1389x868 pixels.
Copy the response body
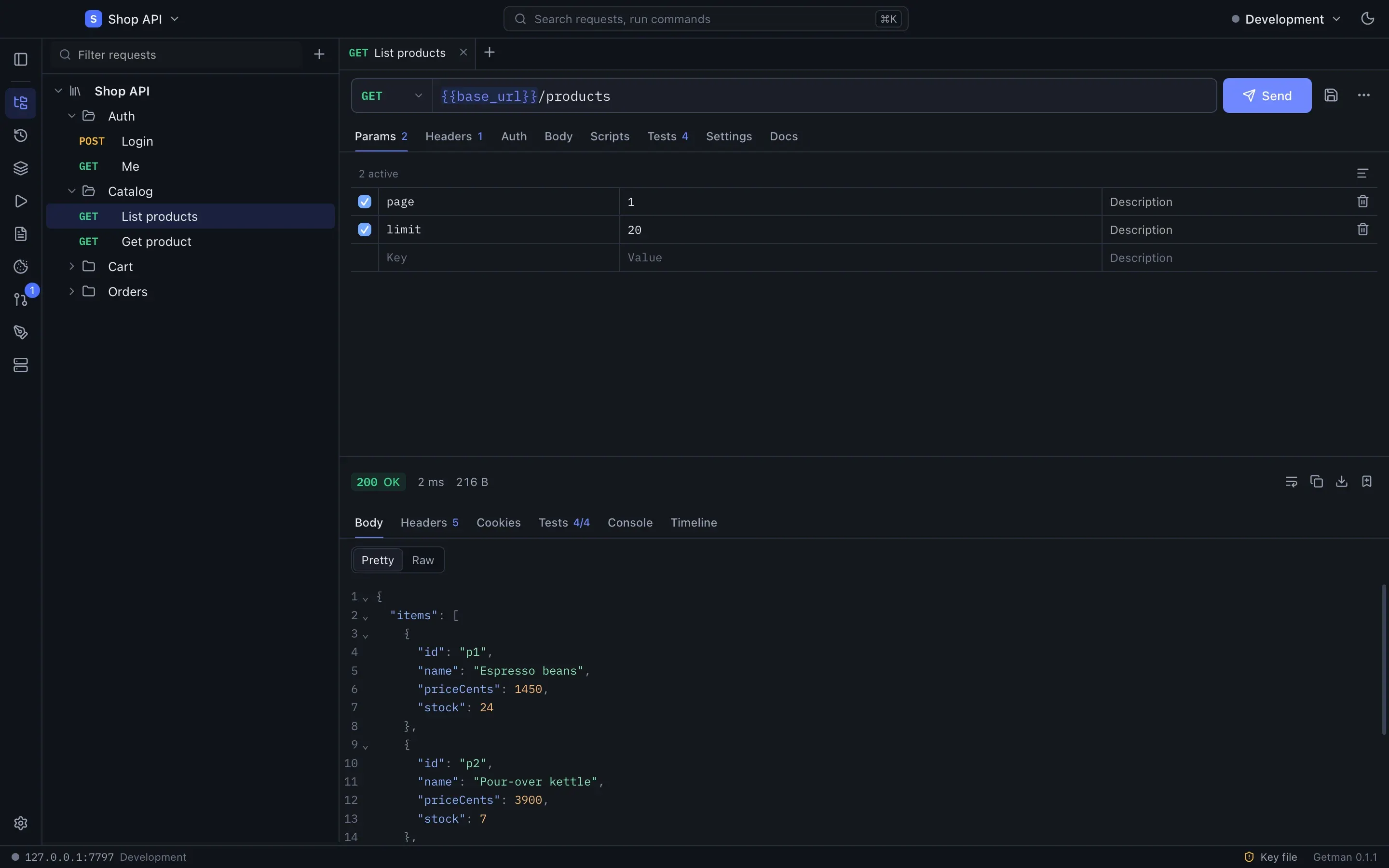pyautogui.click(x=1317, y=481)
